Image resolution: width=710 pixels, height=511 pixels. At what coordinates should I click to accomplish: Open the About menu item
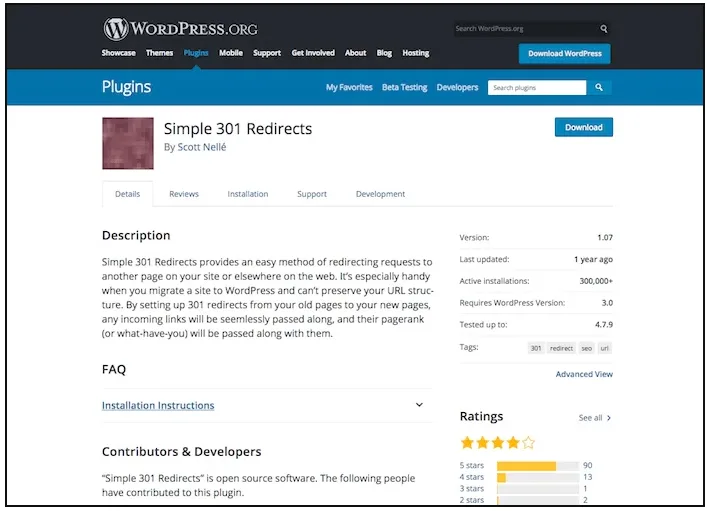coord(355,53)
